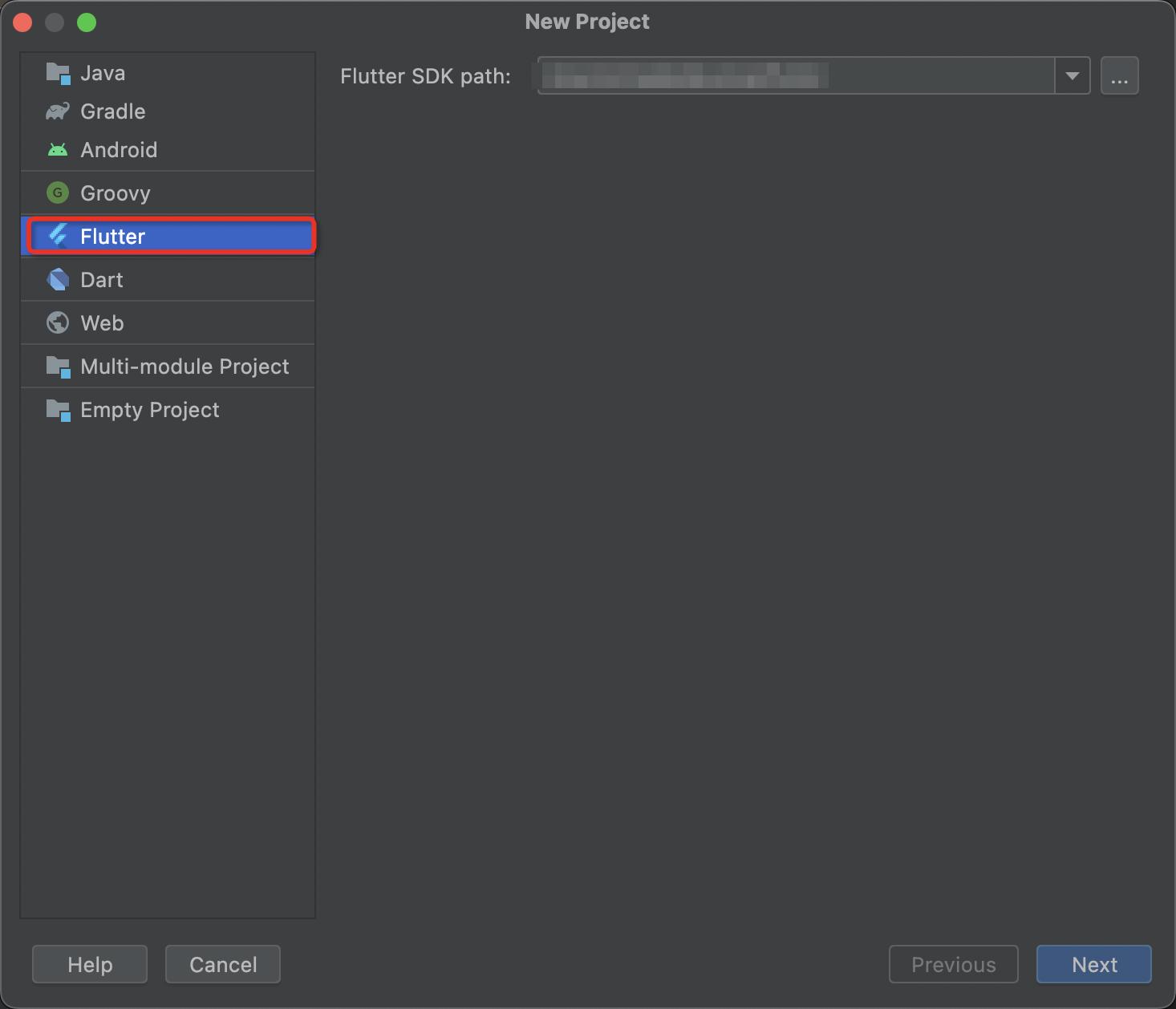The image size is (1176, 1009).
Task: Select the Dart language icon
Action: (x=57, y=279)
